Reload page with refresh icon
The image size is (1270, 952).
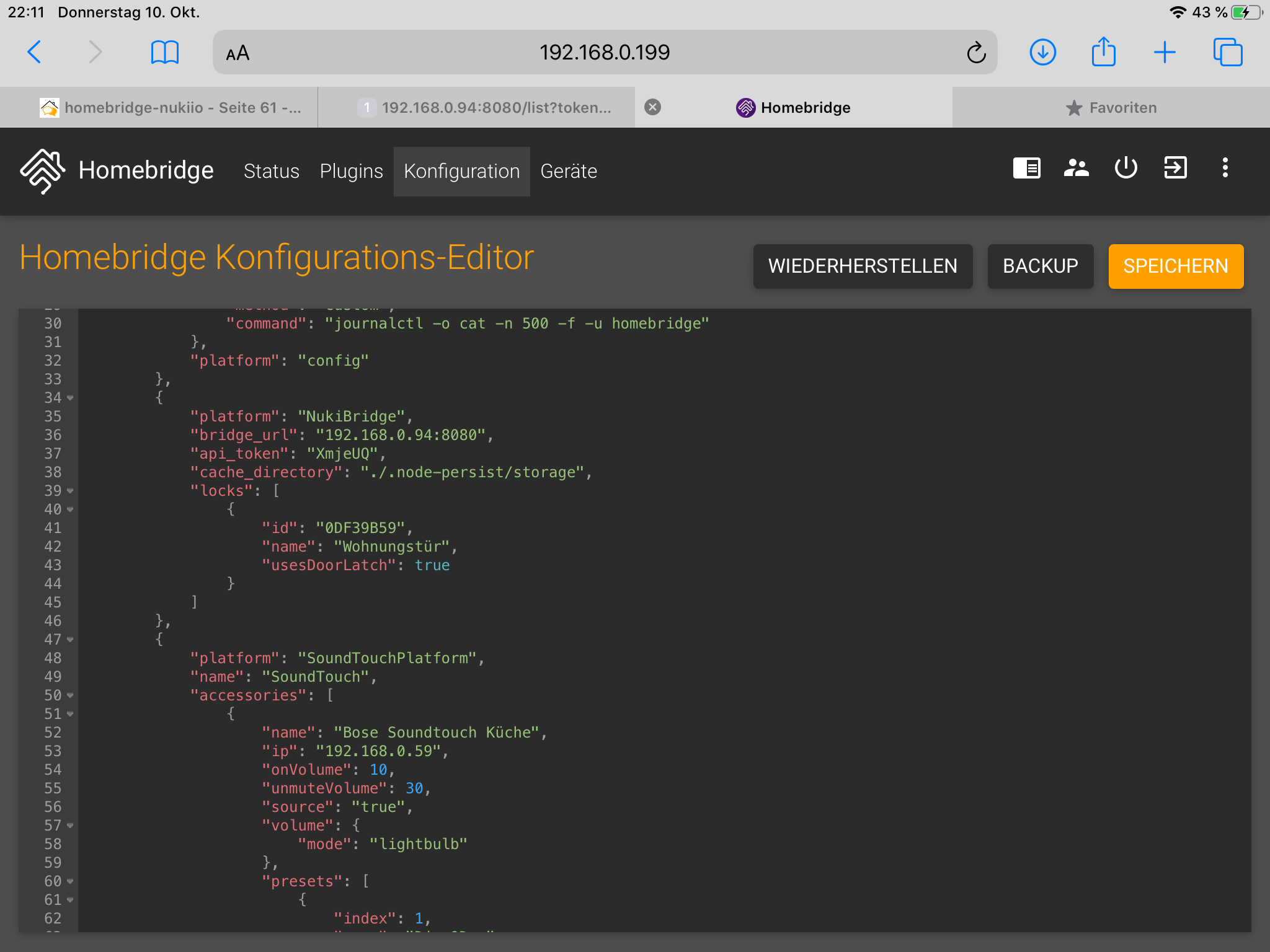[975, 53]
